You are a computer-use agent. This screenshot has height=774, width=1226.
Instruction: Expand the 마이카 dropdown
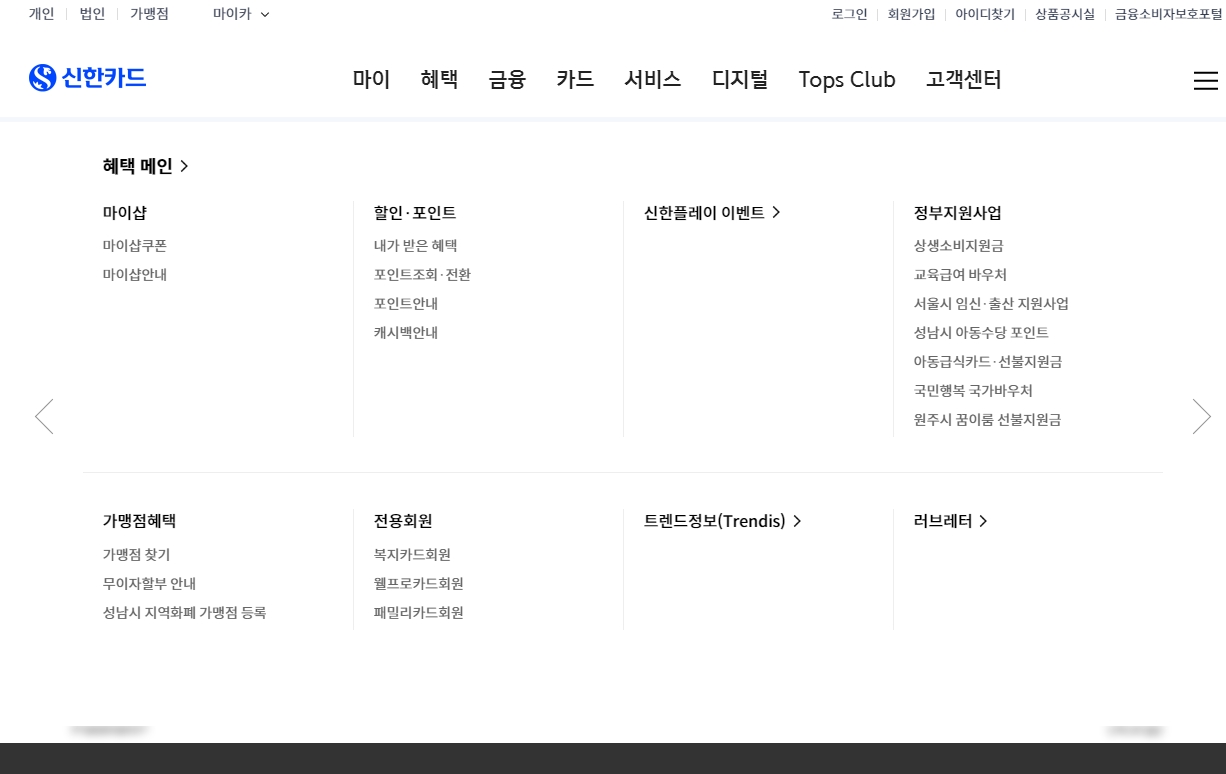pos(241,14)
